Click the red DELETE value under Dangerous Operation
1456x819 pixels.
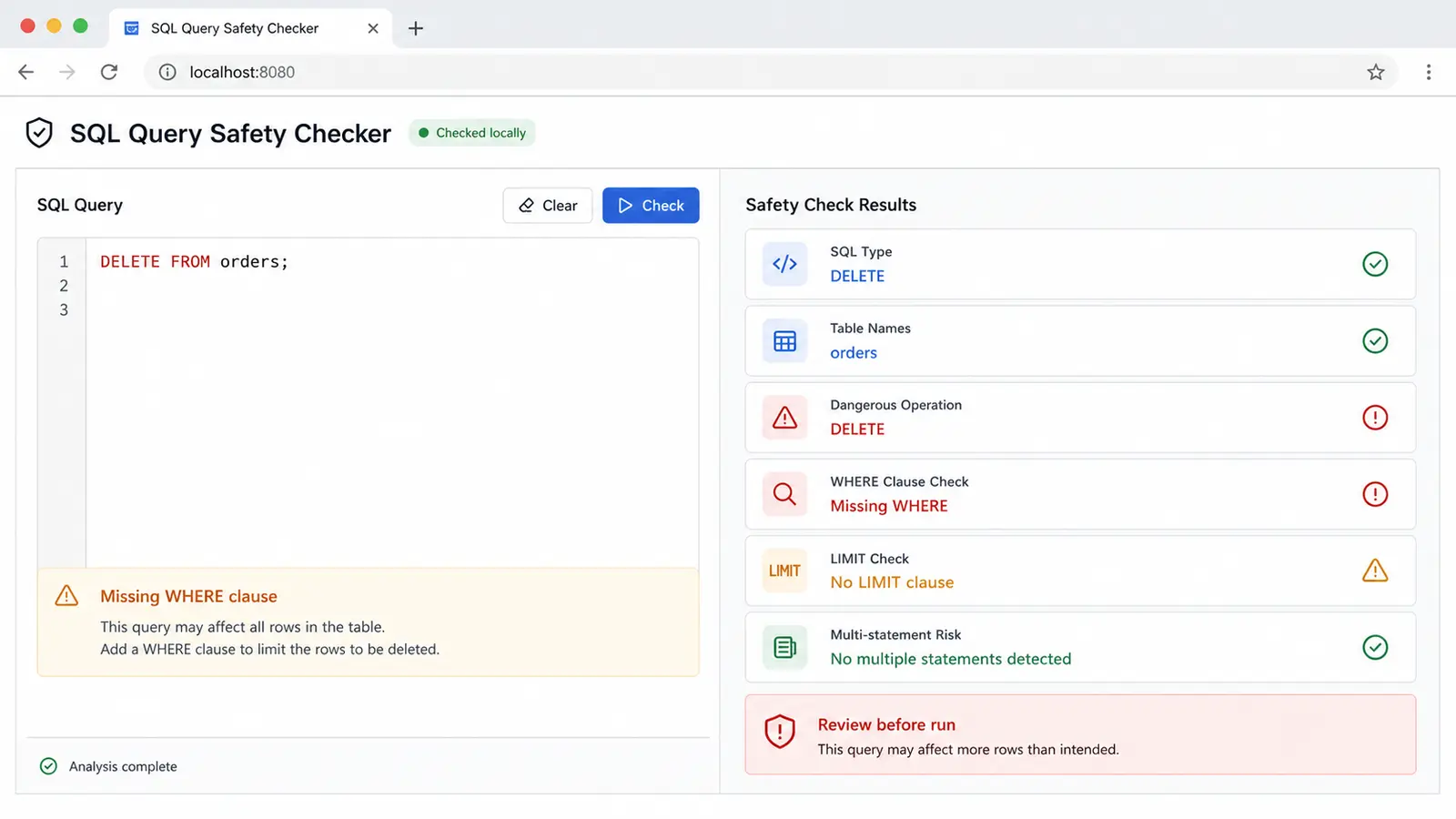[857, 430]
